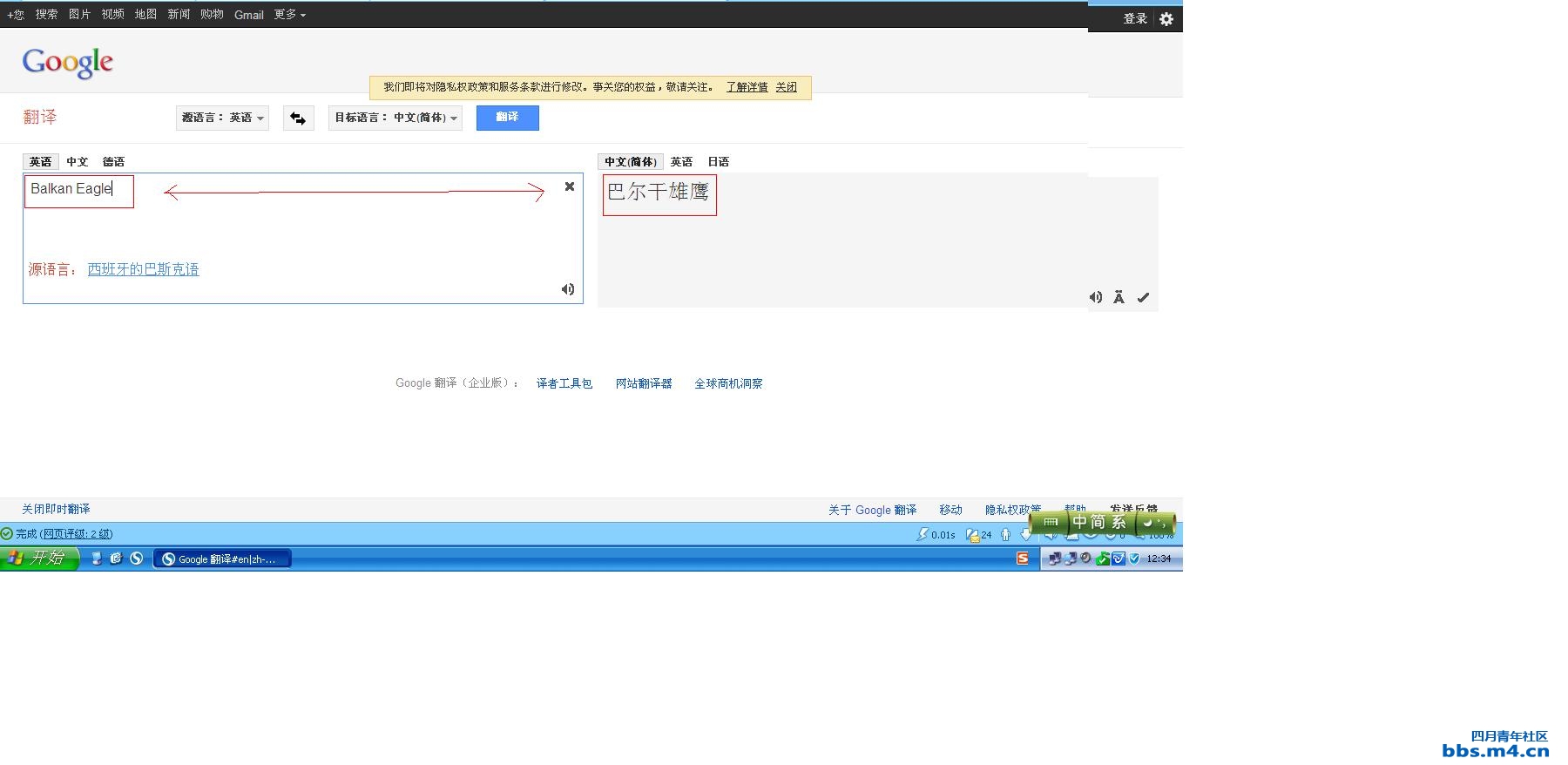Open 搜索 in top navigation bar
1568x765 pixels.
46,15
